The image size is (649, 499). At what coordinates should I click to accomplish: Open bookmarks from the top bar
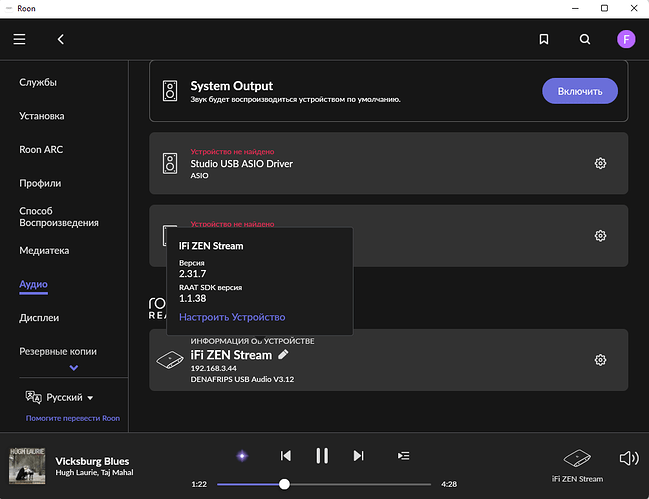tap(544, 39)
